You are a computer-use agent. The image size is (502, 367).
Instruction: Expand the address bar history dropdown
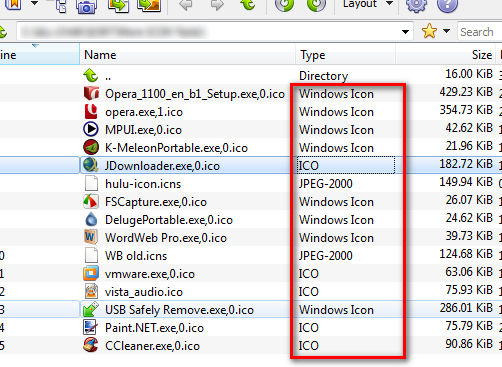click(405, 32)
